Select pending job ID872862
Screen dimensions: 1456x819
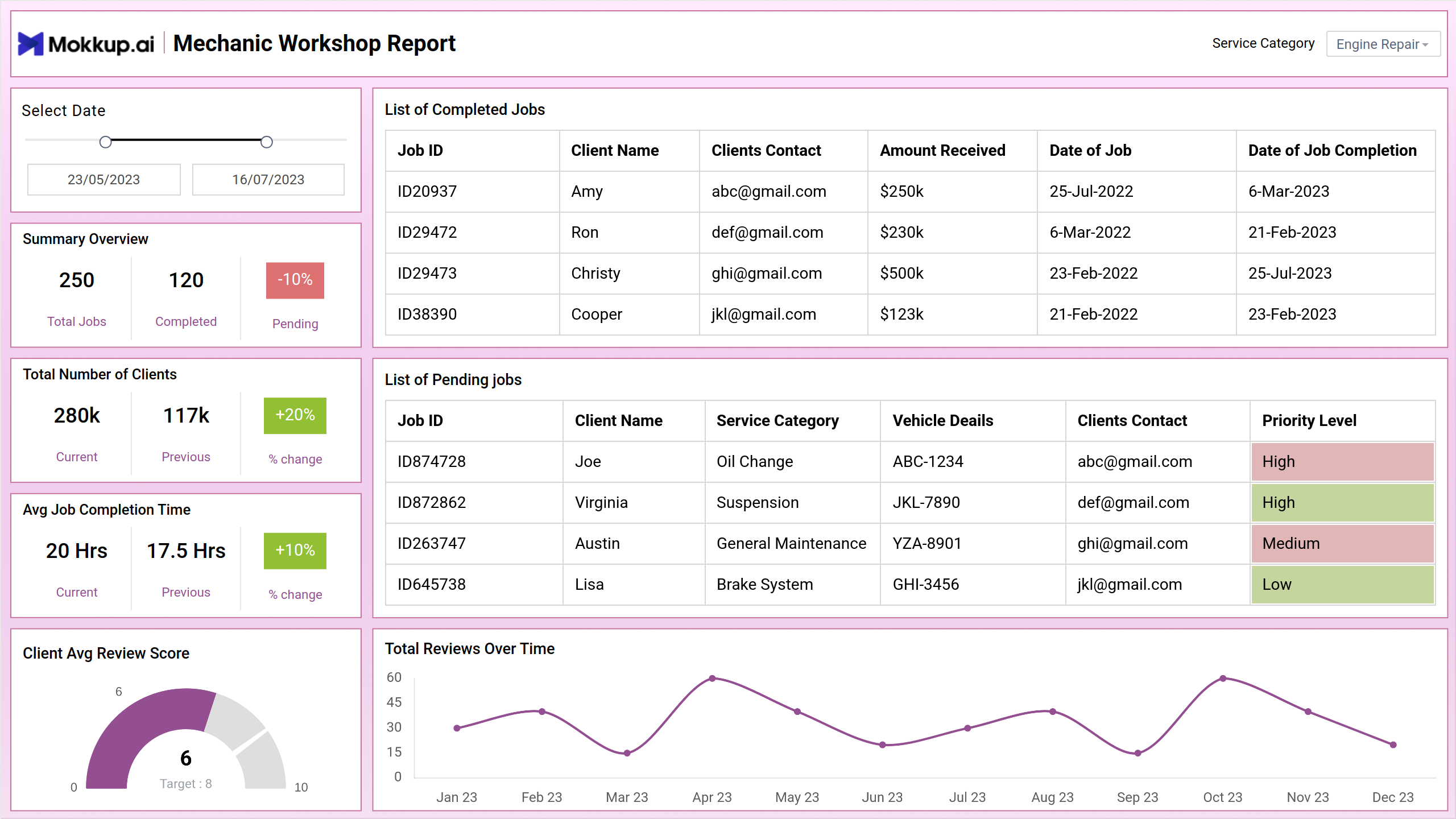pyautogui.click(x=474, y=503)
